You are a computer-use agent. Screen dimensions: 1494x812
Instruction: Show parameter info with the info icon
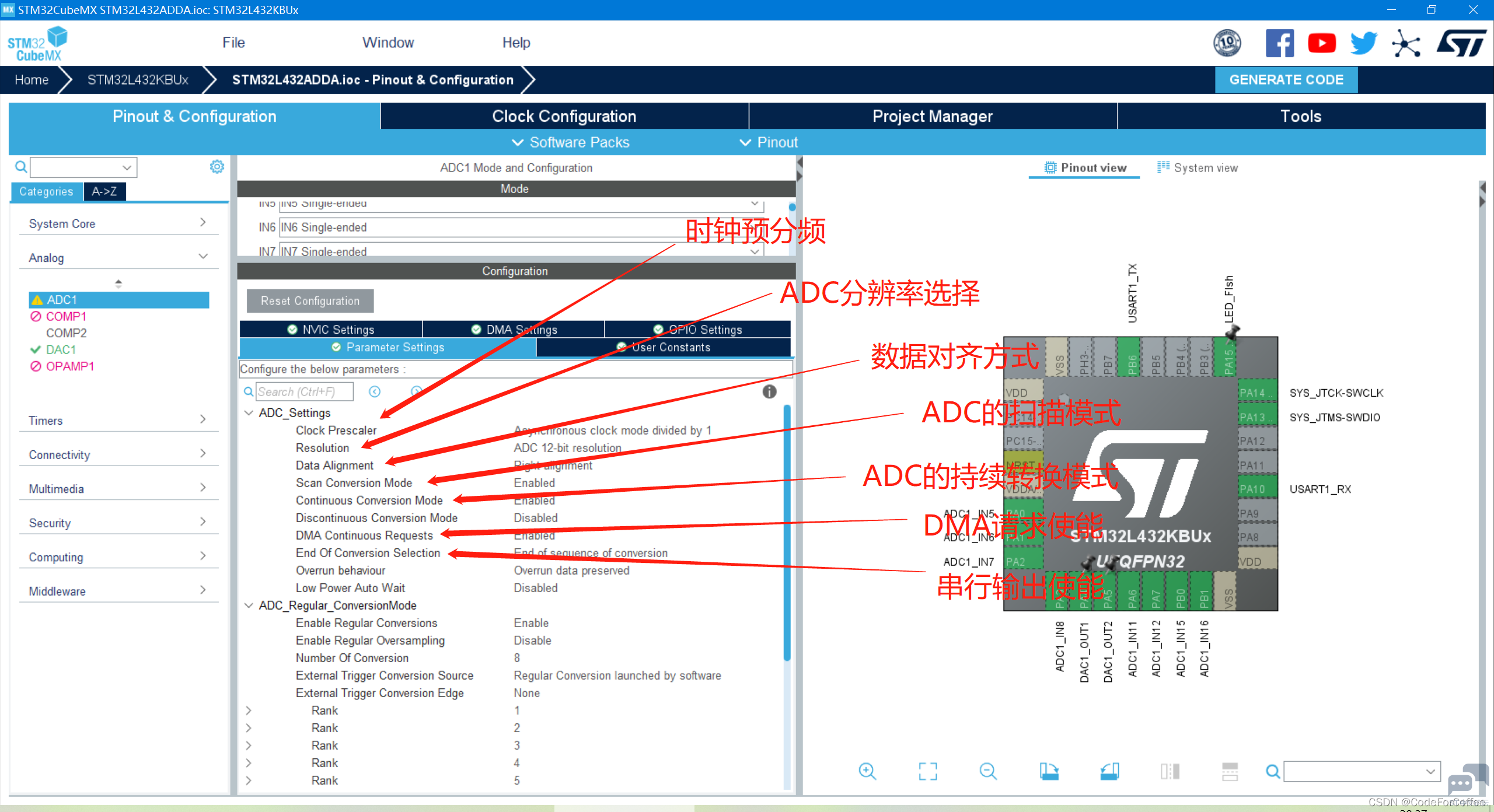pyautogui.click(x=770, y=392)
